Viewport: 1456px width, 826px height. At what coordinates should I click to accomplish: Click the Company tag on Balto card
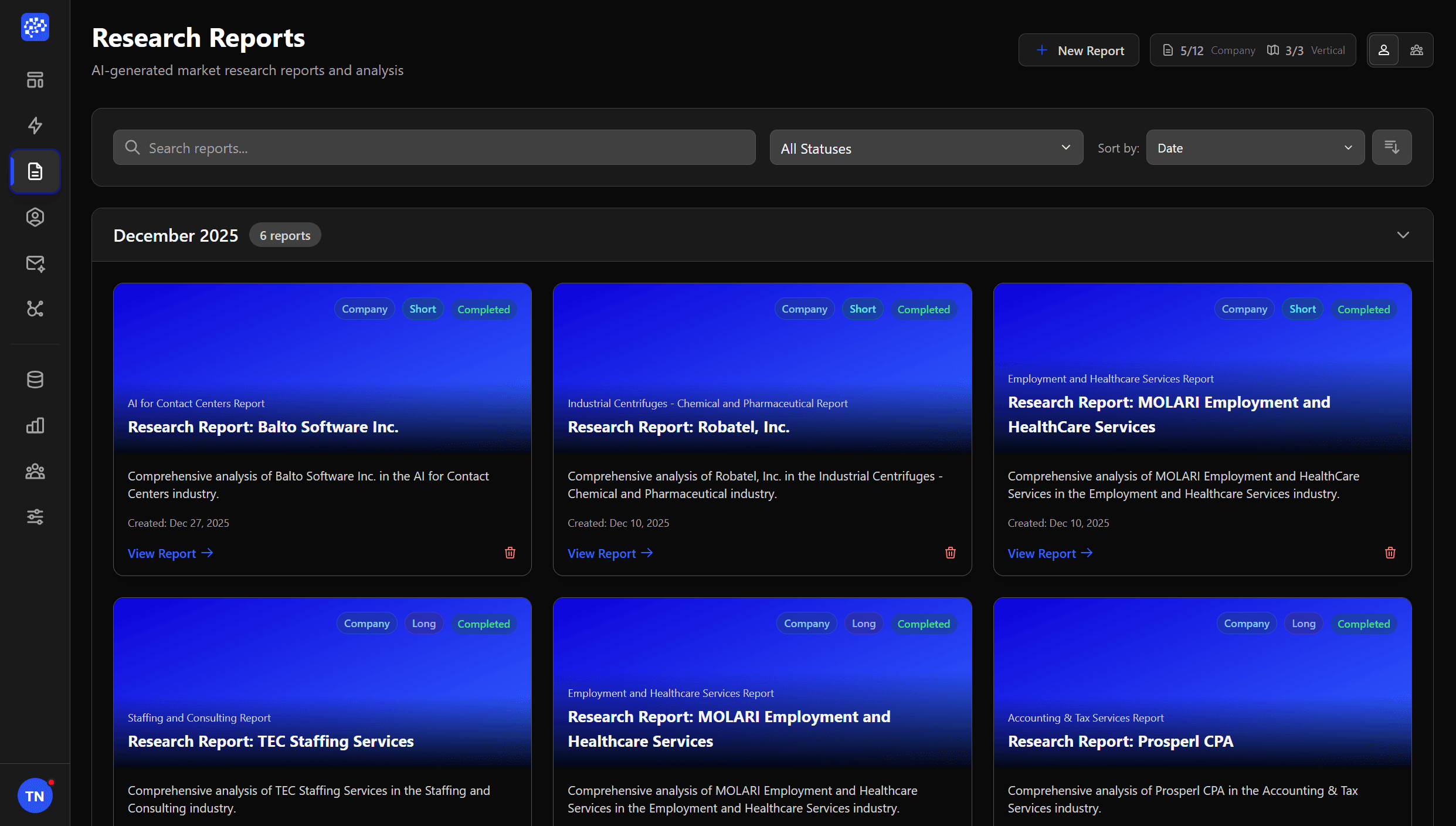pos(365,309)
